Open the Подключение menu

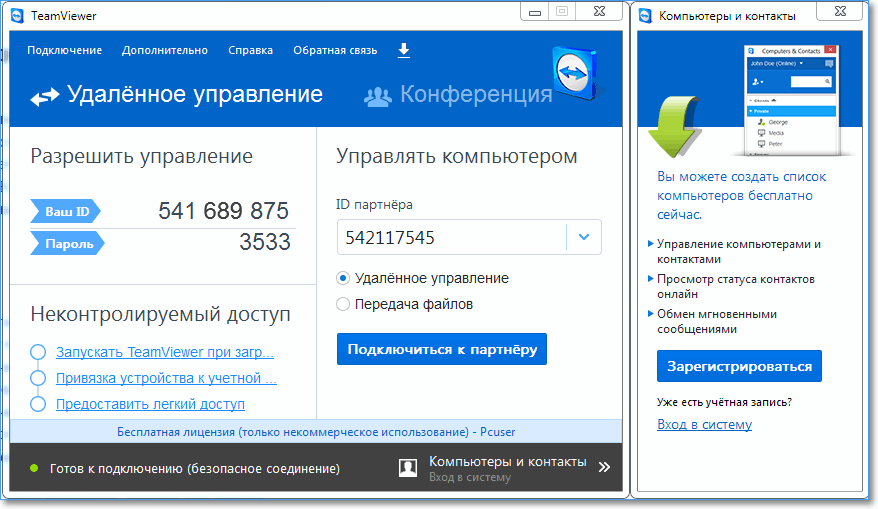64,50
